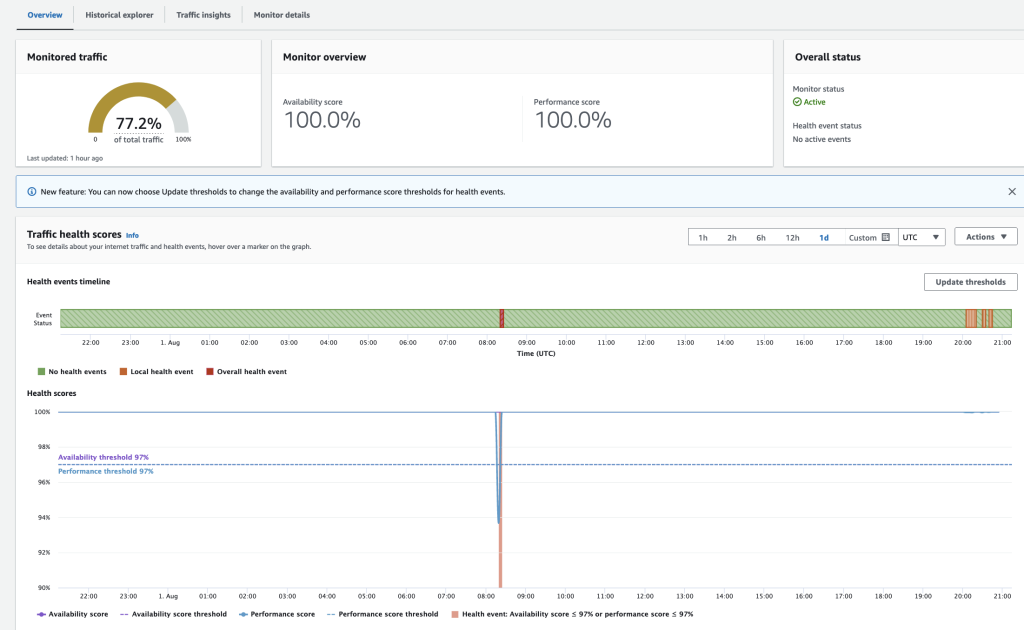Screen dimensions: 1024x630
Task: Click the red event marker on the timeline
Action: tap(502, 318)
